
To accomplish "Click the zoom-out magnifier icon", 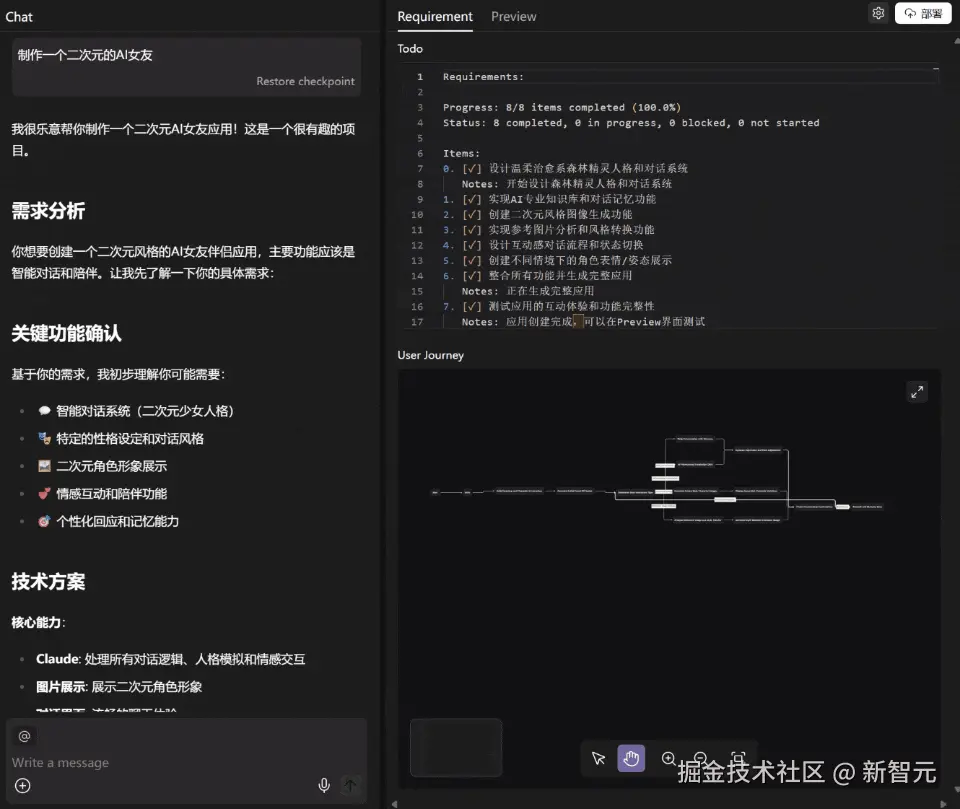I will (700, 758).
